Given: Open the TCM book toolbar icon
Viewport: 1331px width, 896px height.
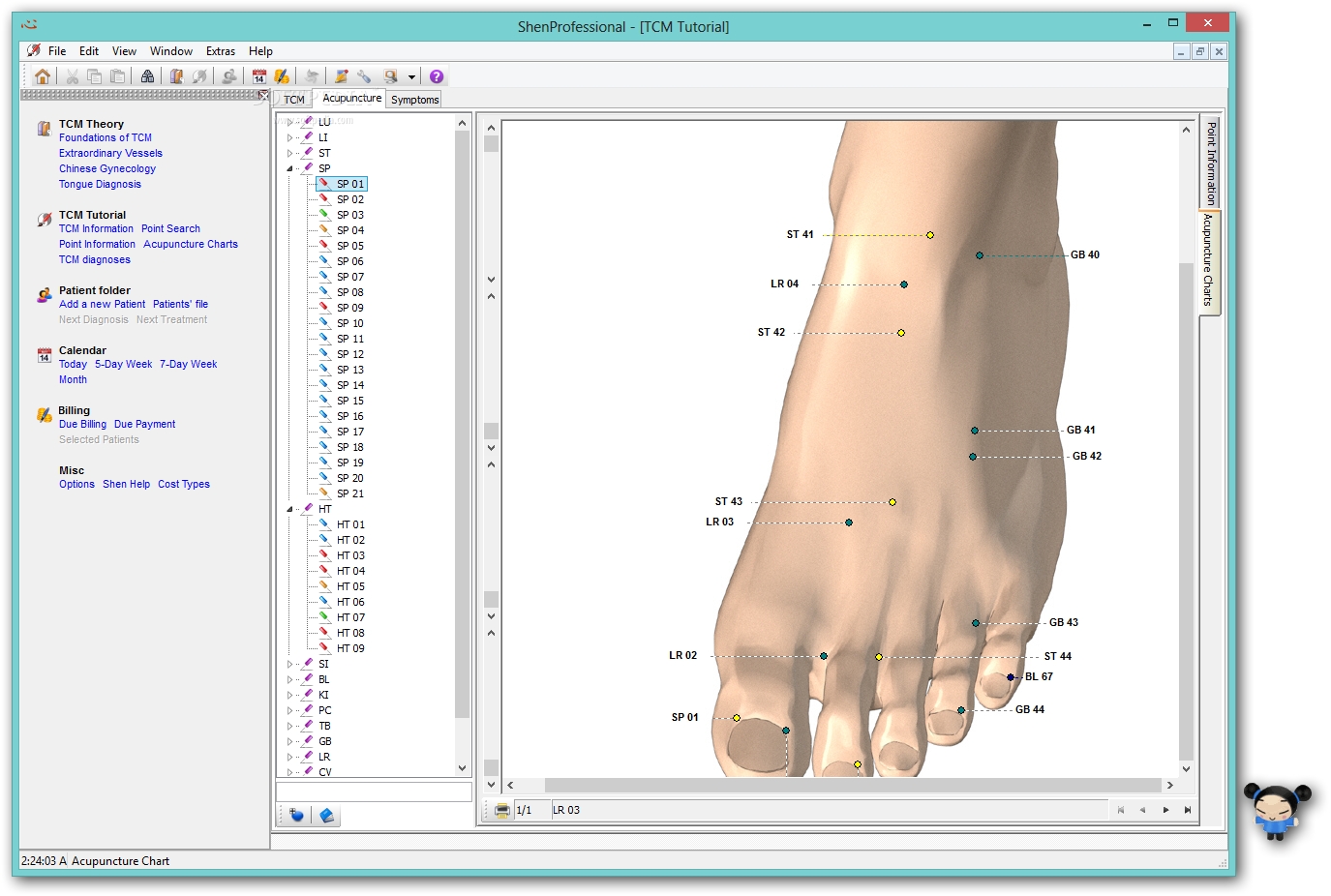Looking at the screenshot, I should click(176, 76).
